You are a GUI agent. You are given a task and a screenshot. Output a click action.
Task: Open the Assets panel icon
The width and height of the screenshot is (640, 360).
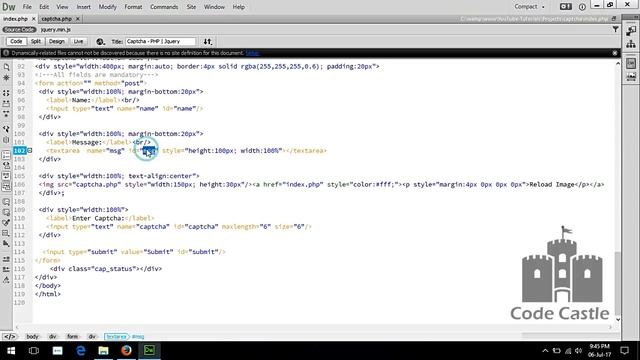click(x=631, y=77)
